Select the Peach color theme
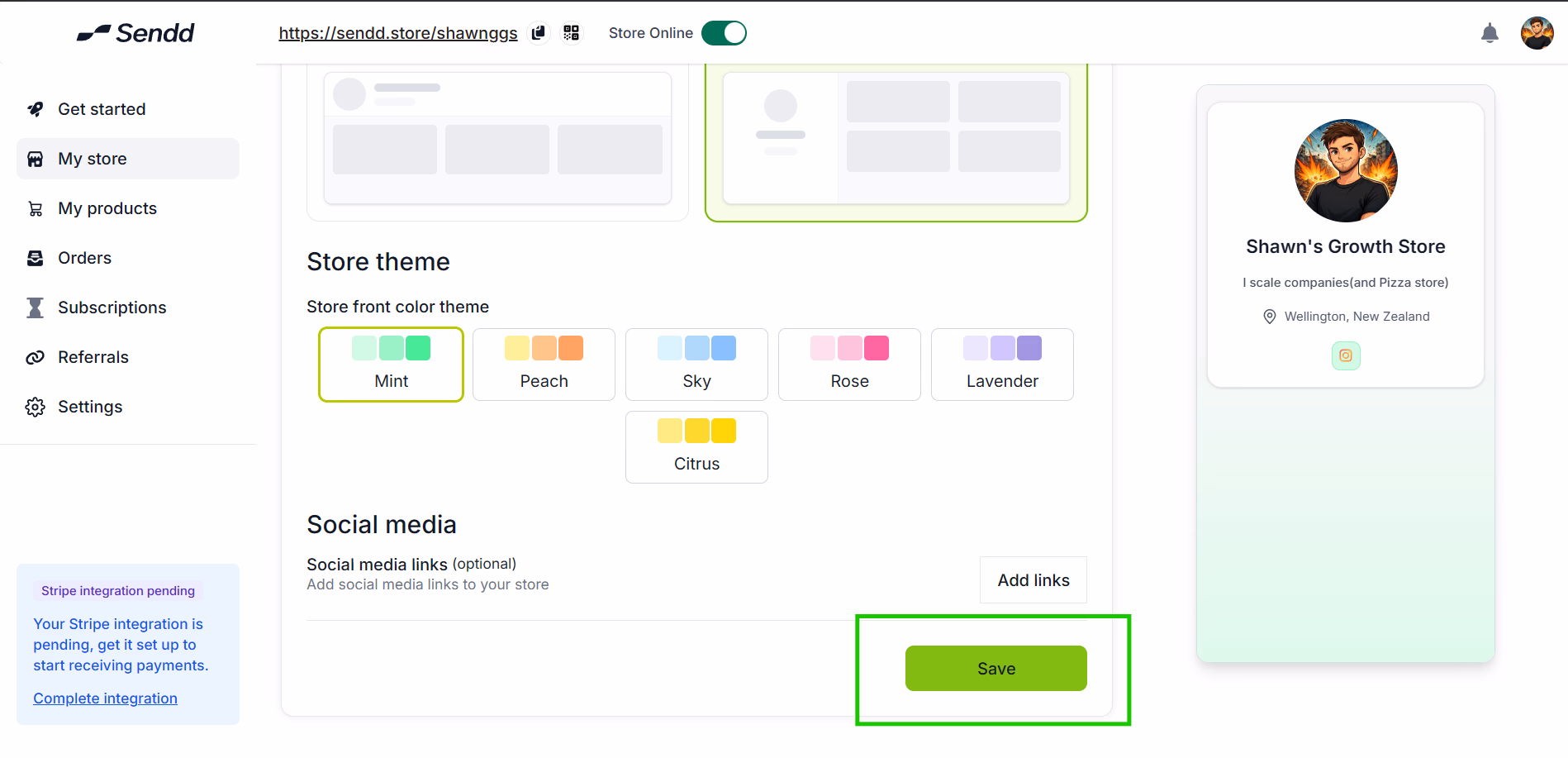The image size is (1568, 758). click(x=544, y=365)
